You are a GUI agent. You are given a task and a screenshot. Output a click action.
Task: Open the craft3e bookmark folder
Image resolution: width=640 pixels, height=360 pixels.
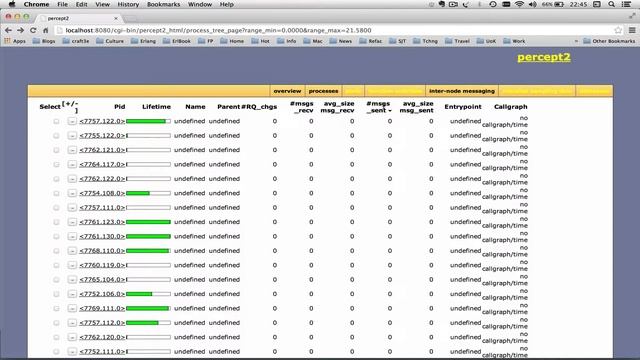click(x=76, y=41)
